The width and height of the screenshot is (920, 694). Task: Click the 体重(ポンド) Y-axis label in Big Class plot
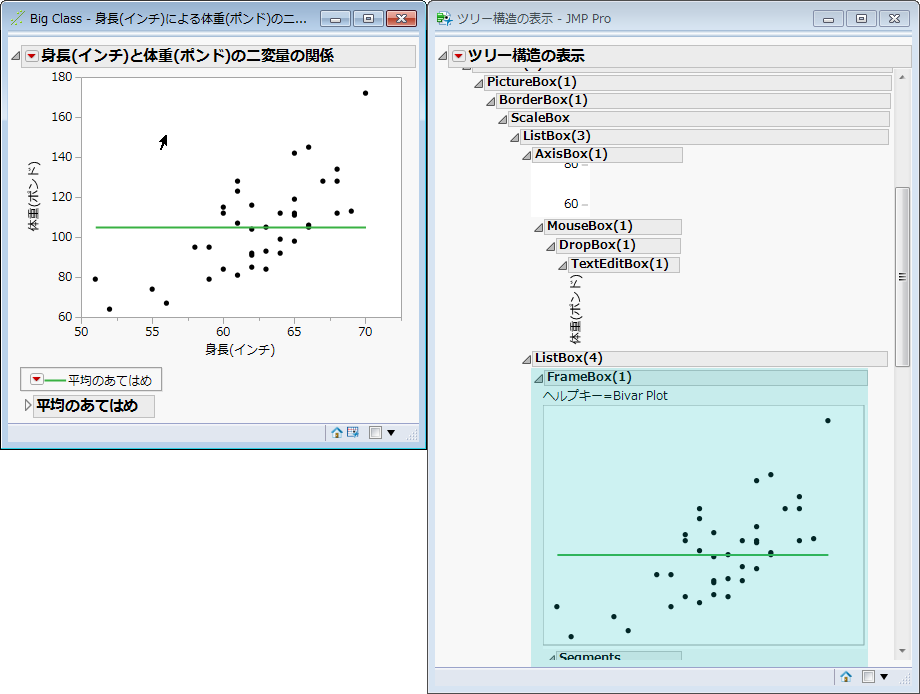point(33,196)
